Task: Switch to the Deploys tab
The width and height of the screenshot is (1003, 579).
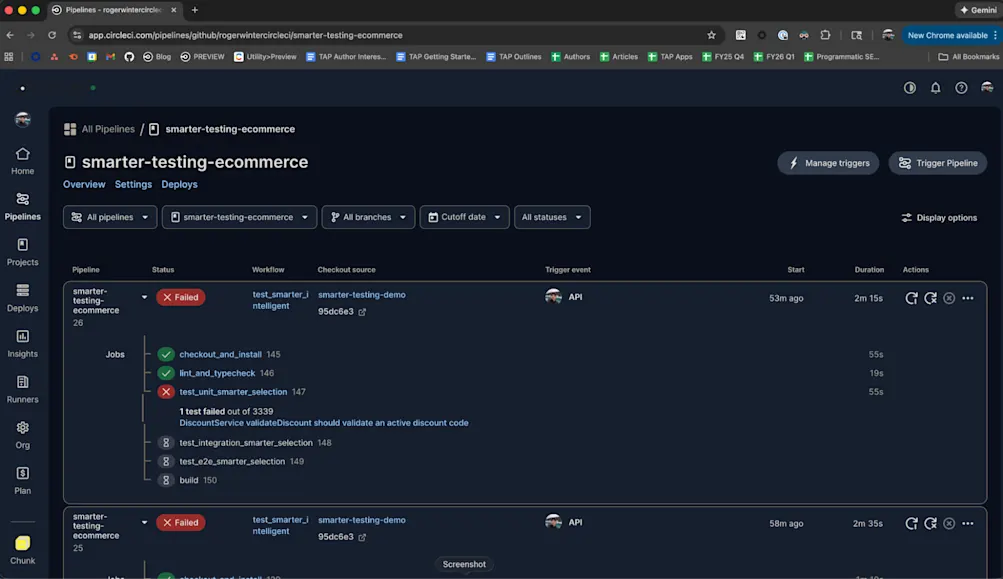Action: 179,184
